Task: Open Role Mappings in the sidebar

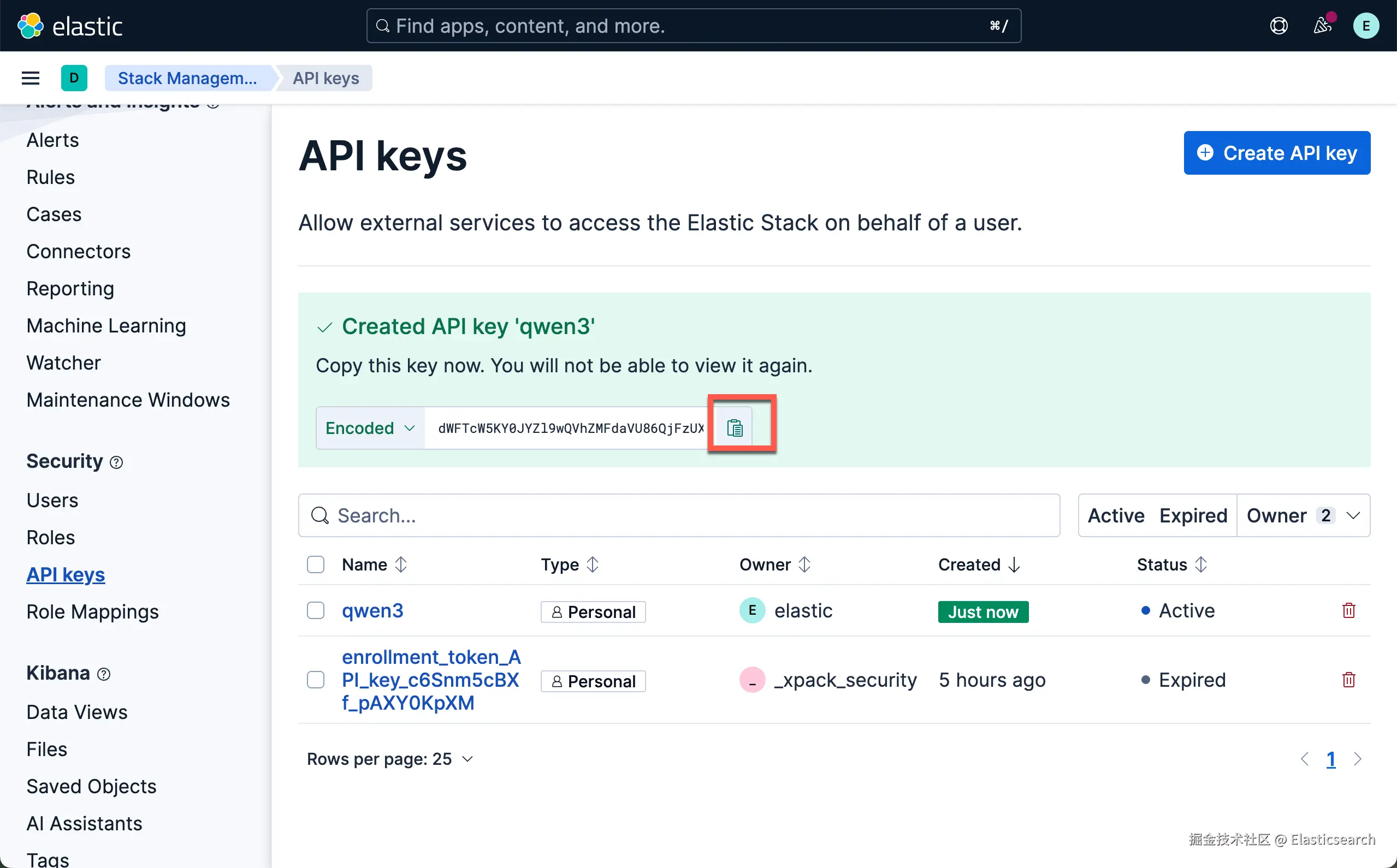Action: click(x=92, y=611)
